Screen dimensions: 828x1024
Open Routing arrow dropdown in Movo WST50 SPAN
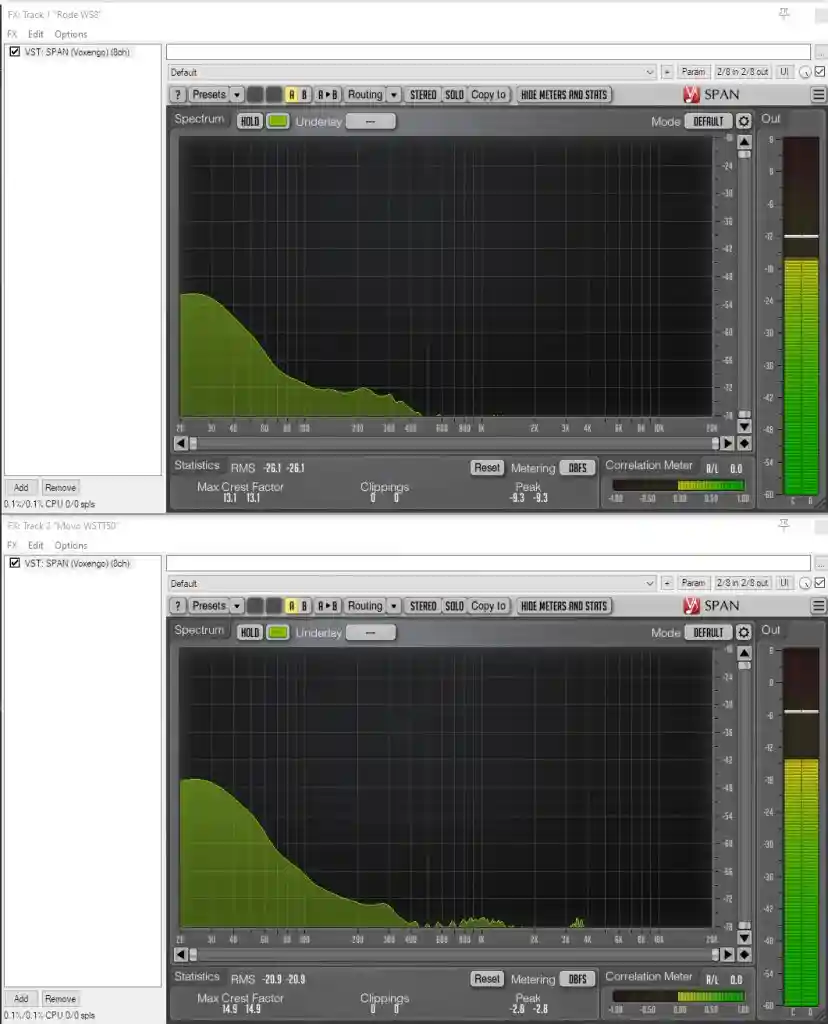pos(394,606)
